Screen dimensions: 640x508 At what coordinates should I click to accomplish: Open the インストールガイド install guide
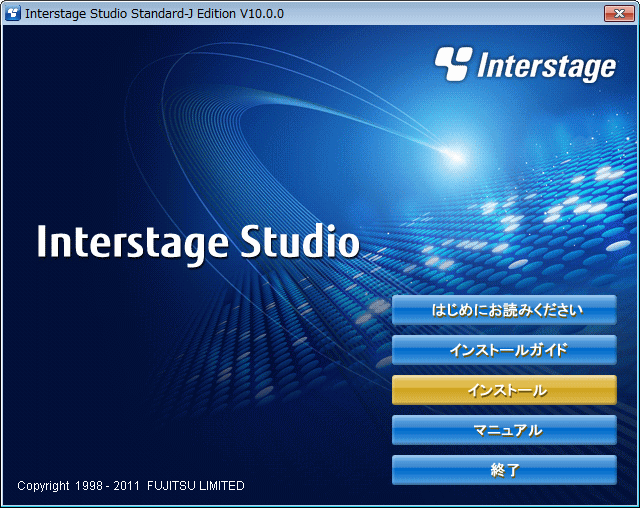click(504, 350)
